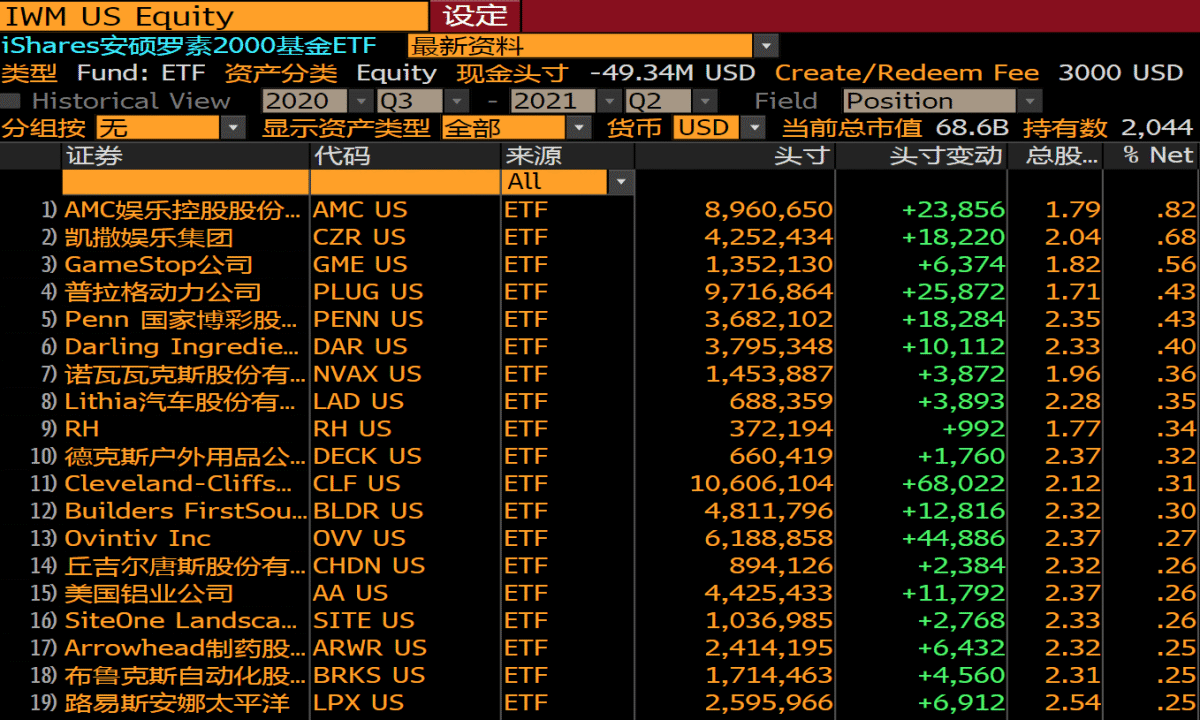
Task: Sort by the % Net column header
Action: tap(1151, 155)
